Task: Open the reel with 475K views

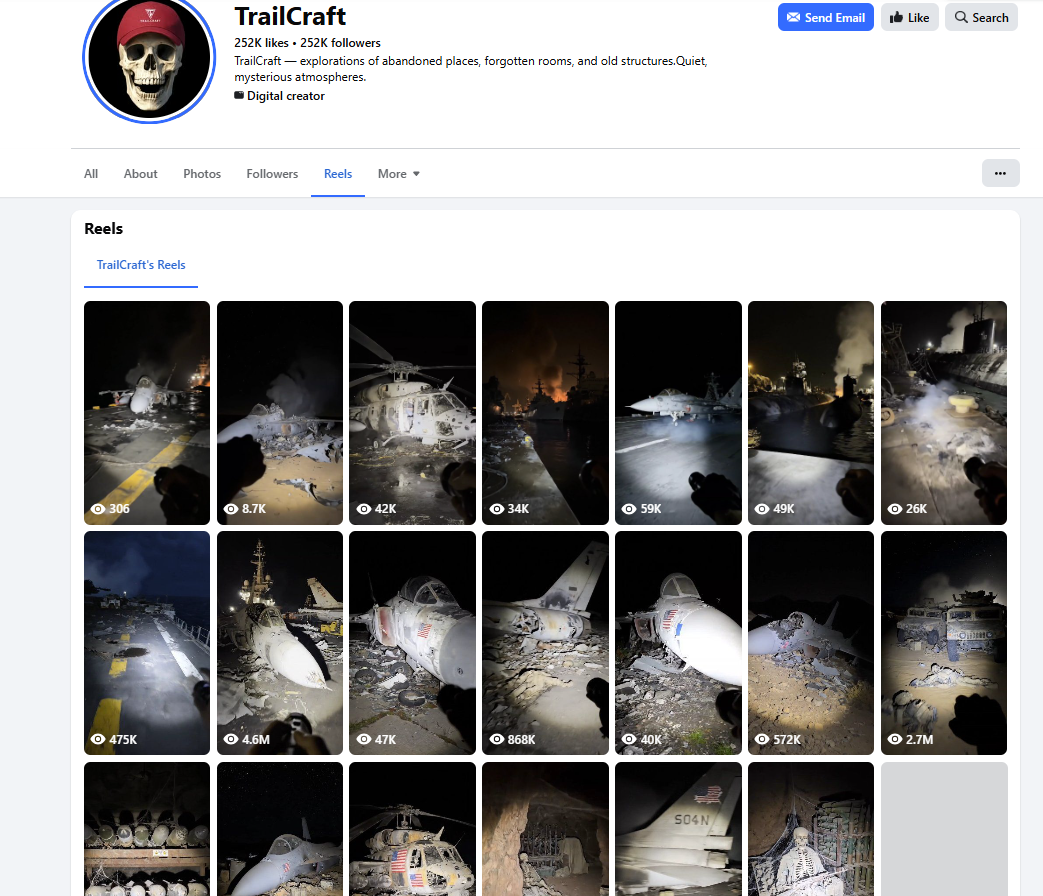Action: [147, 642]
